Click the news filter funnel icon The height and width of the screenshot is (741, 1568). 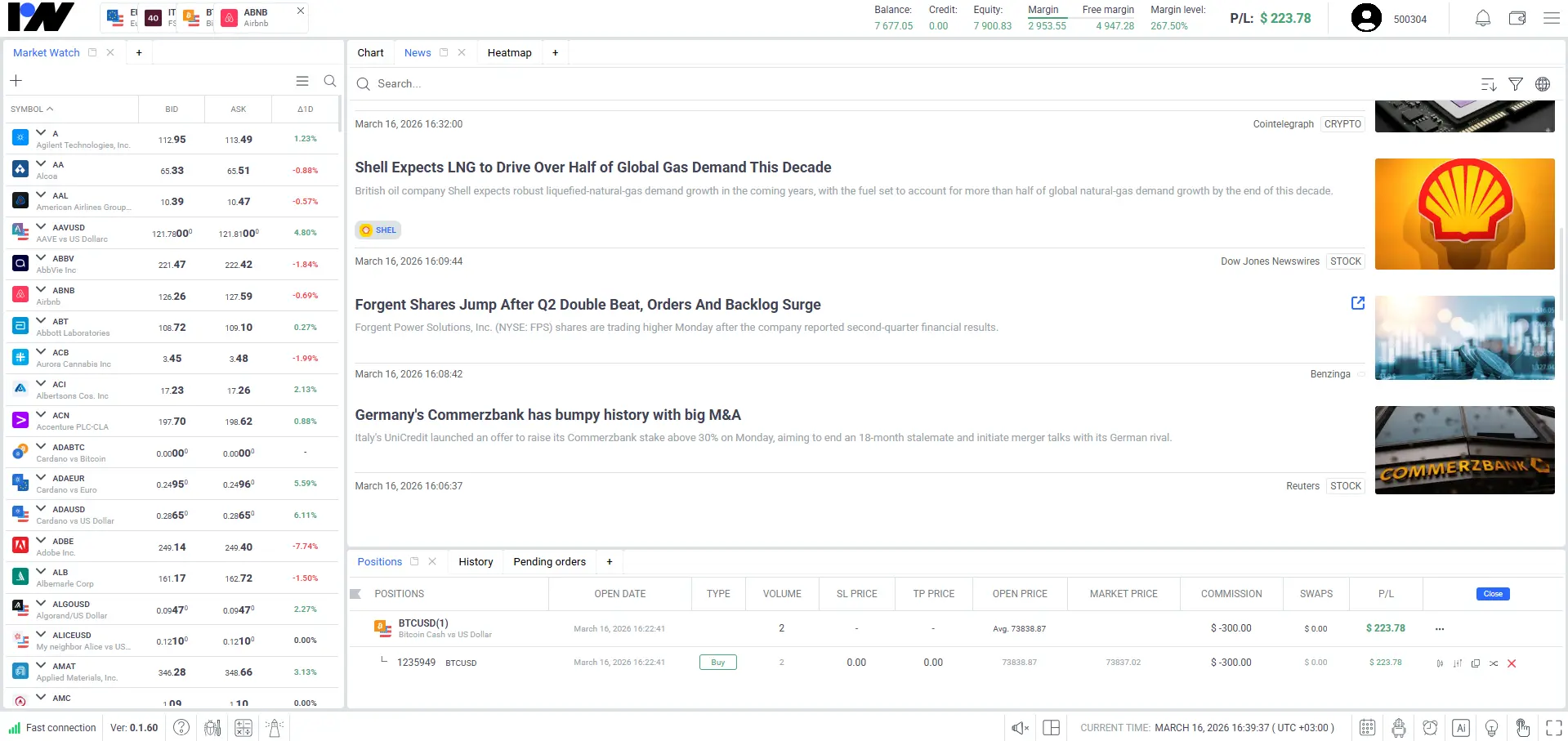pos(1515,84)
